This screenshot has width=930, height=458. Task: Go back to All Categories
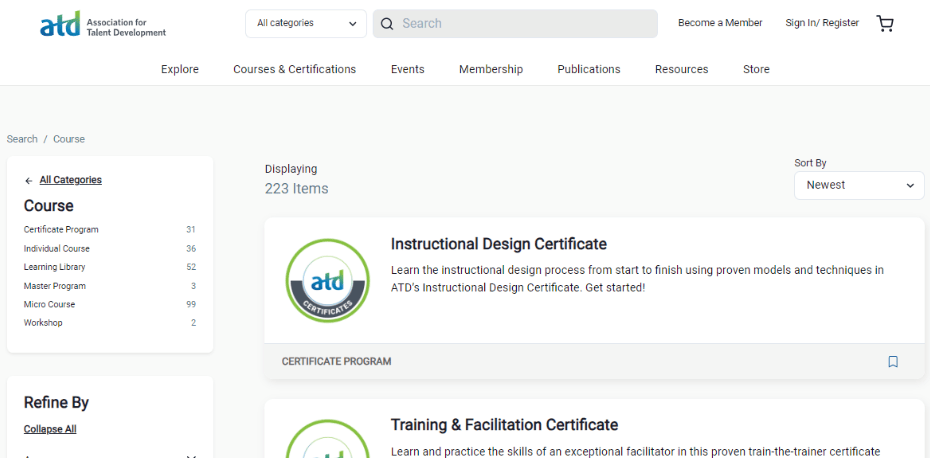71,180
